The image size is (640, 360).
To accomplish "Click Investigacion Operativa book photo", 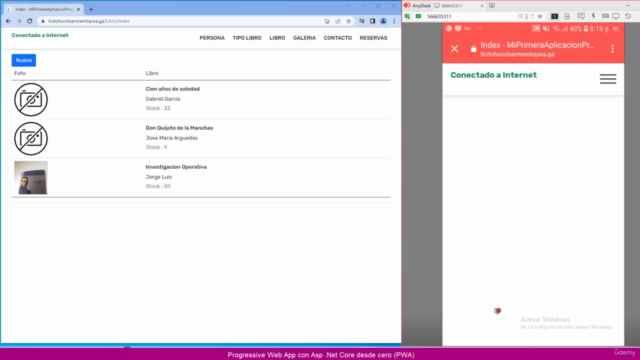I will (31, 178).
